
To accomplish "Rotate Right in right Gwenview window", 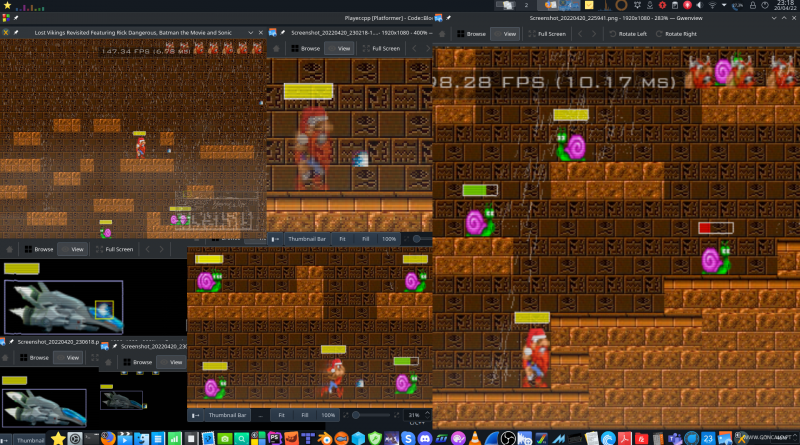I will (x=676, y=34).
